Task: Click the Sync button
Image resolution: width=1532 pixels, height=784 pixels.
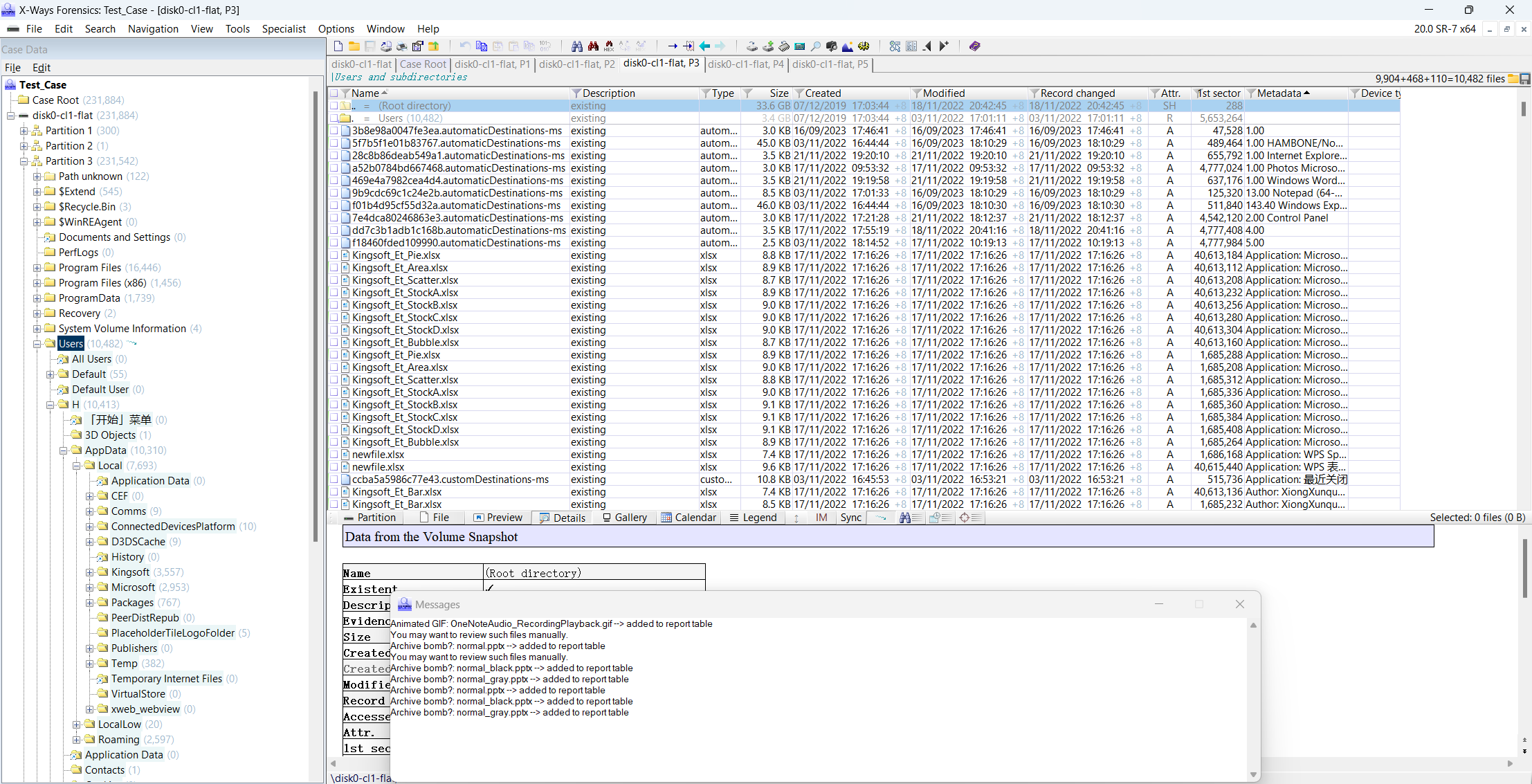Action: pos(850,518)
